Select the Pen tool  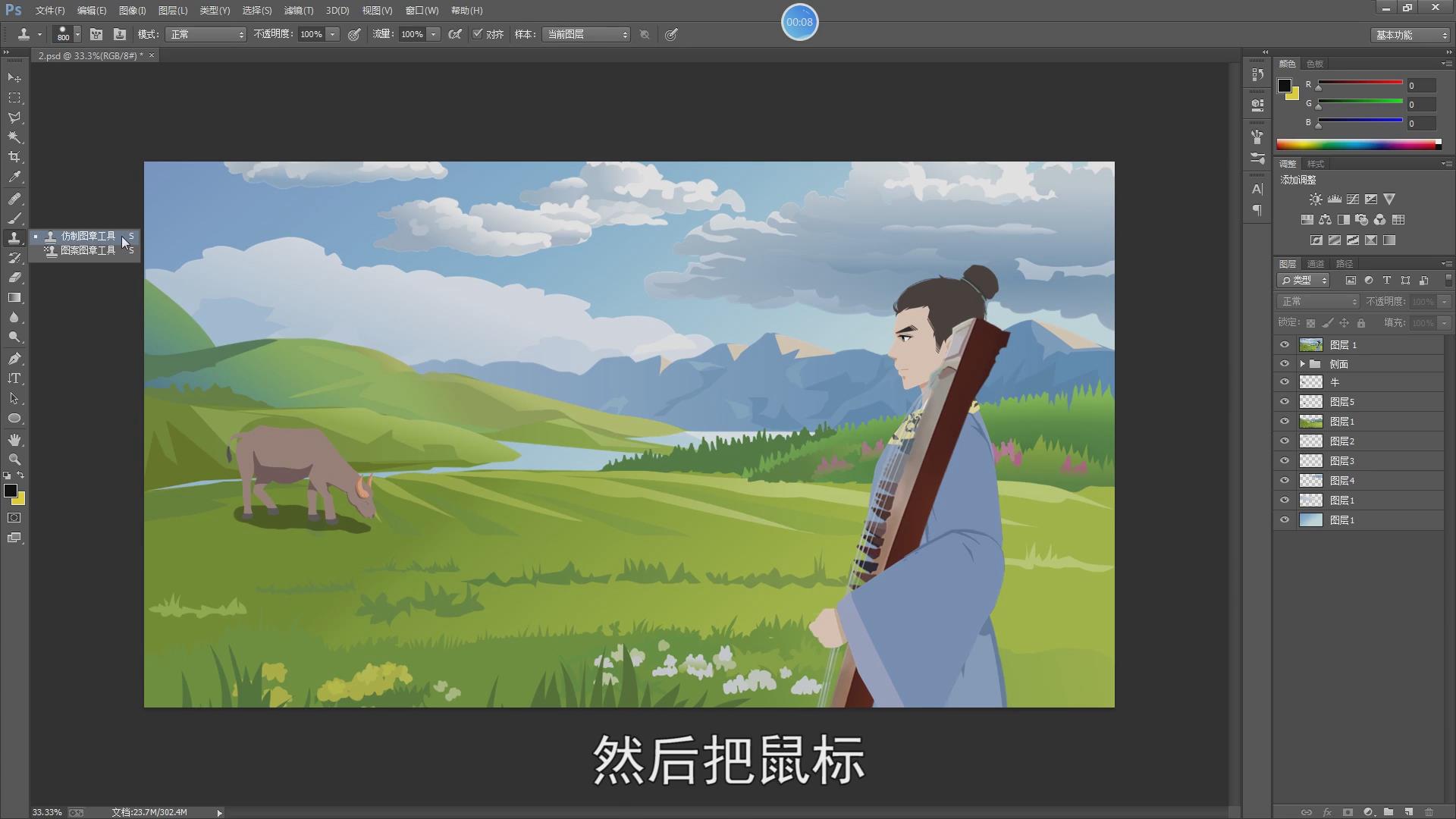pos(14,359)
